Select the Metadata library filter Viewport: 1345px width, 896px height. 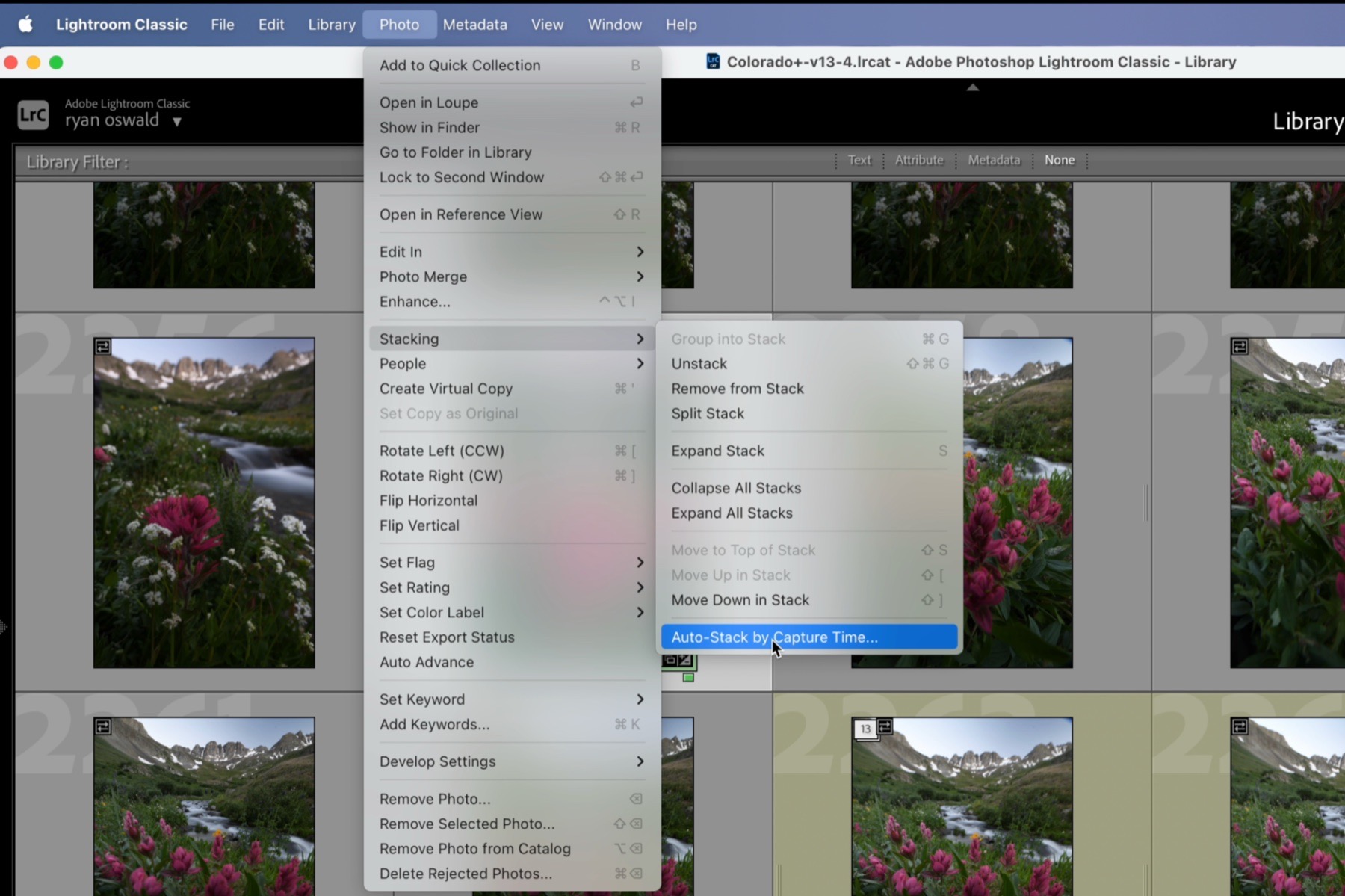pyautogui.click(x=994, y=160)
